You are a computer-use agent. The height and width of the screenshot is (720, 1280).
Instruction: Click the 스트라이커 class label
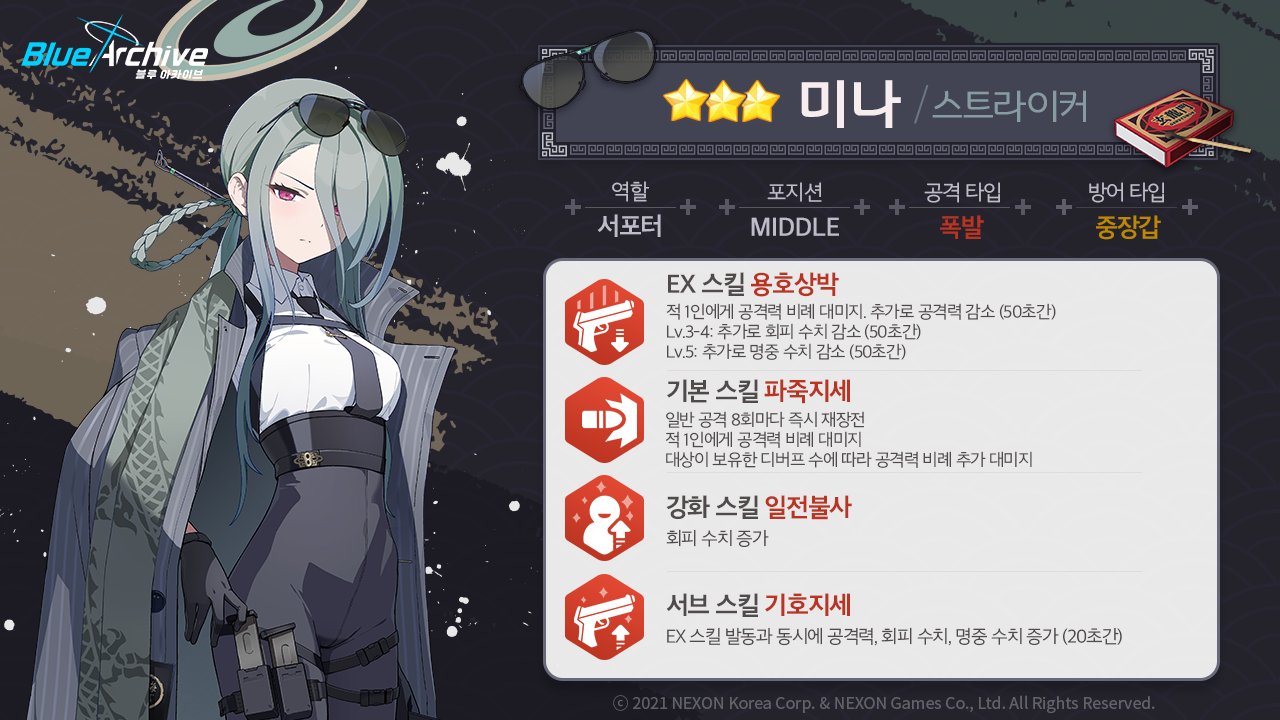1010,104
